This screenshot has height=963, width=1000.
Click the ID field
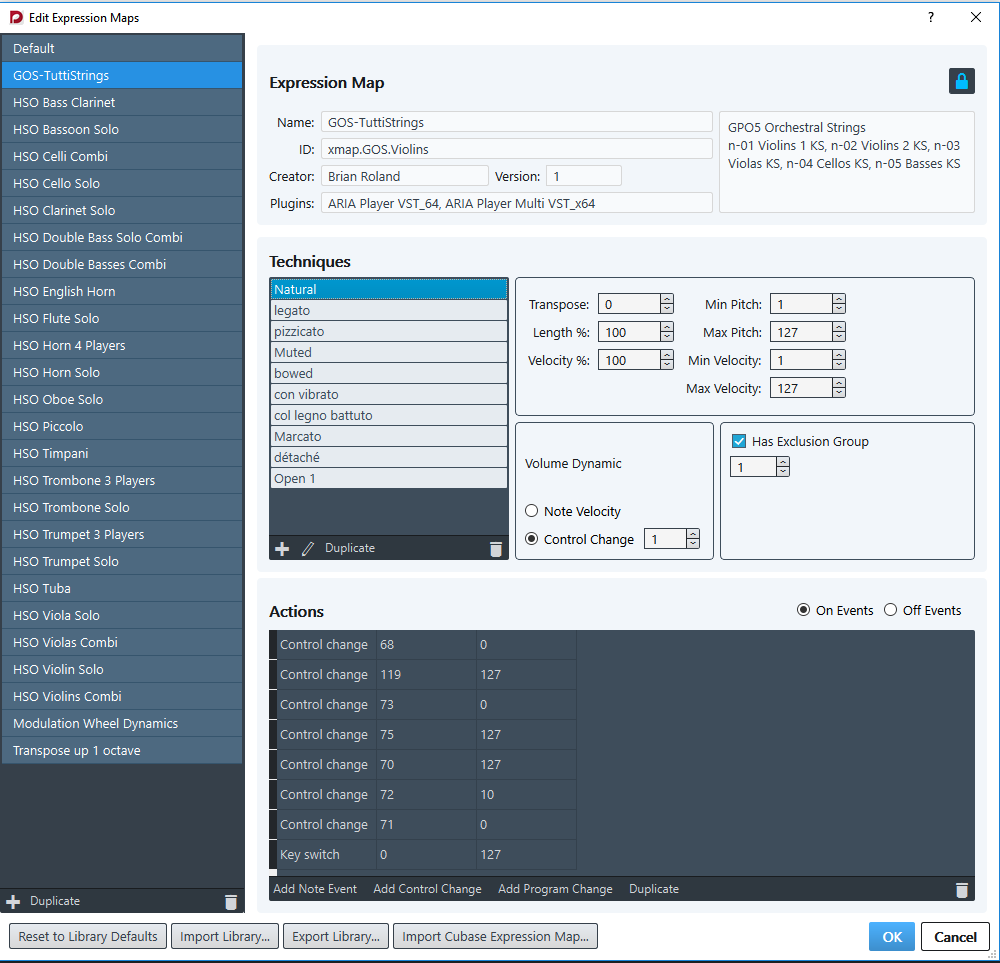click(517, 149)
